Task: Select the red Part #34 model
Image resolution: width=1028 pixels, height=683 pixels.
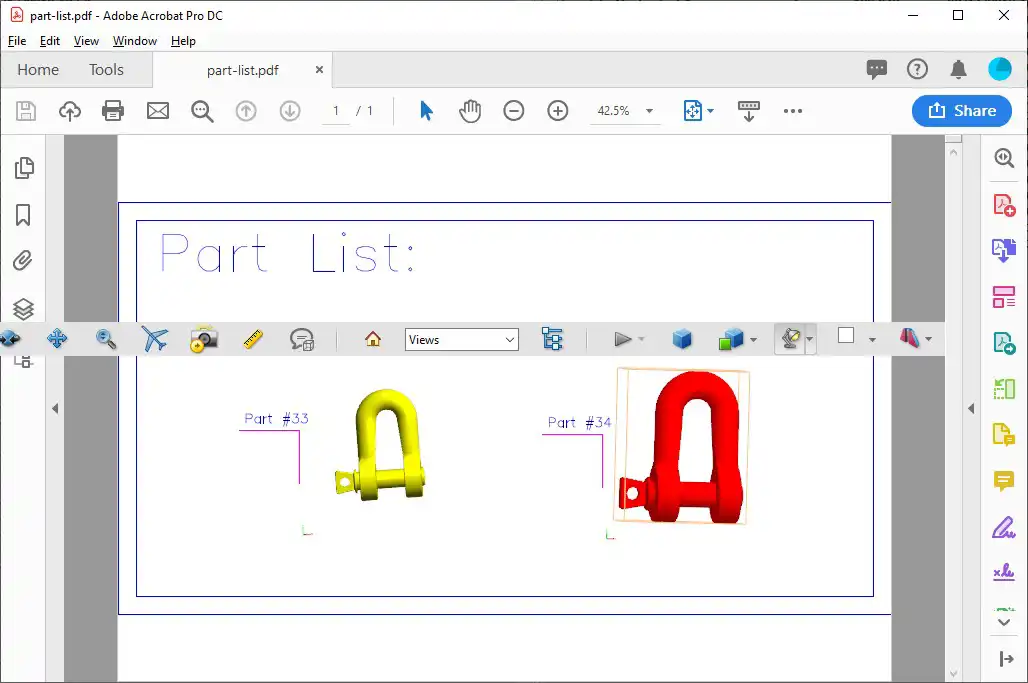Action: click(682, 448)
